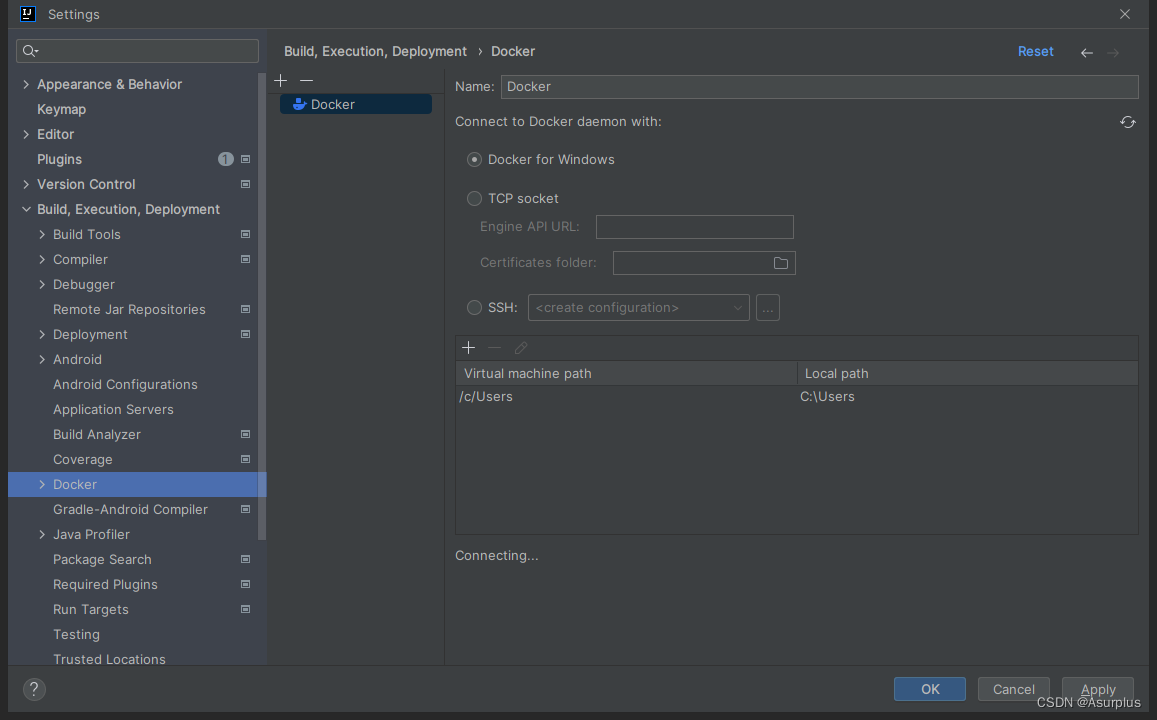Image resolution: width=1157 pixels, height=720 pixels.
Task: Click project-level icon next to Run Targets
Action: pyautogui.click(x=246, y=609)
